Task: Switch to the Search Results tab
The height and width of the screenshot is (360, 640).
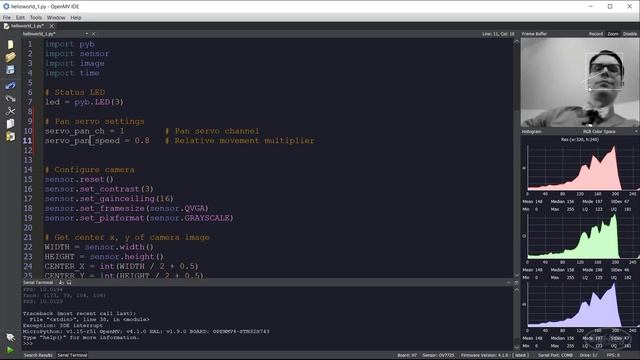Action: pyautogui.click(x=38, y=355)
